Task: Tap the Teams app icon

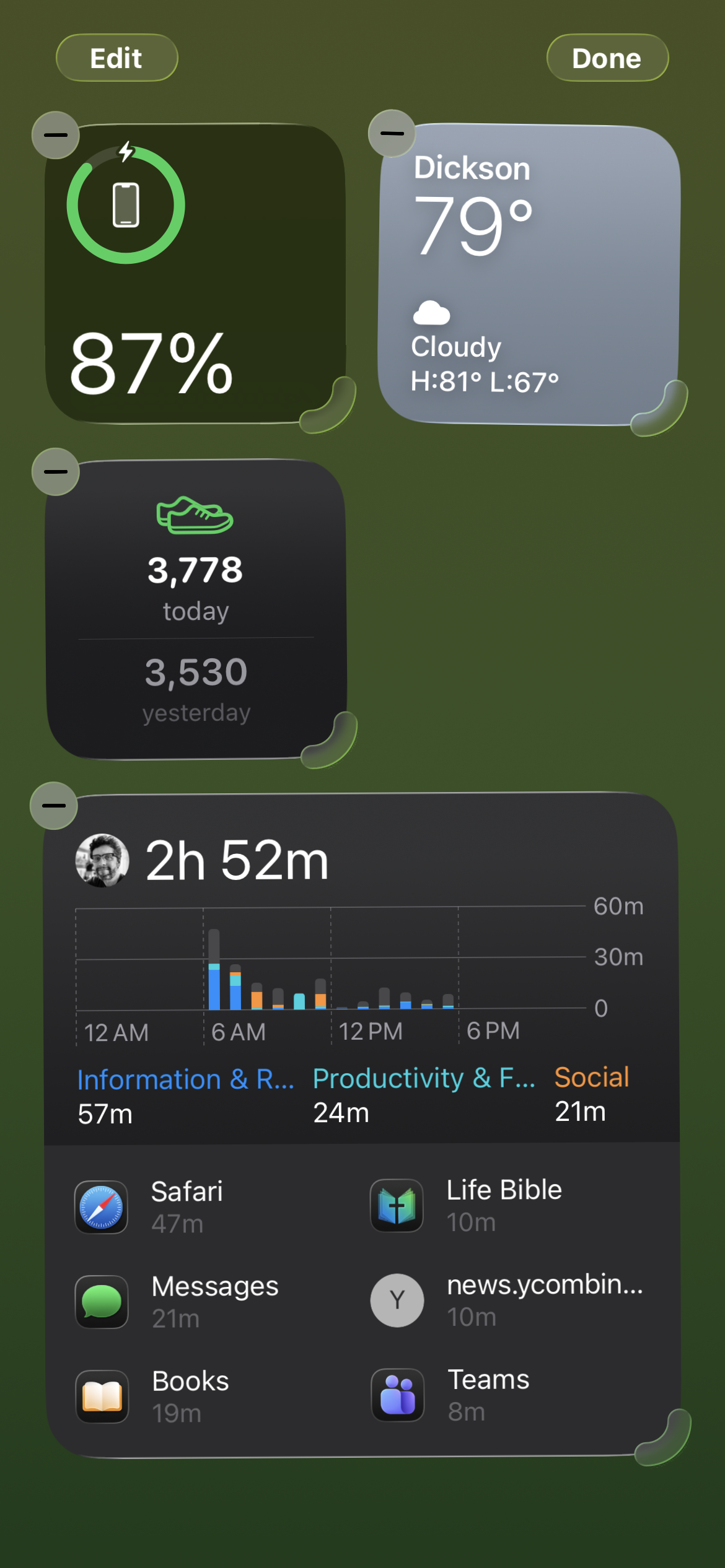Action: tap(397, 1395)
